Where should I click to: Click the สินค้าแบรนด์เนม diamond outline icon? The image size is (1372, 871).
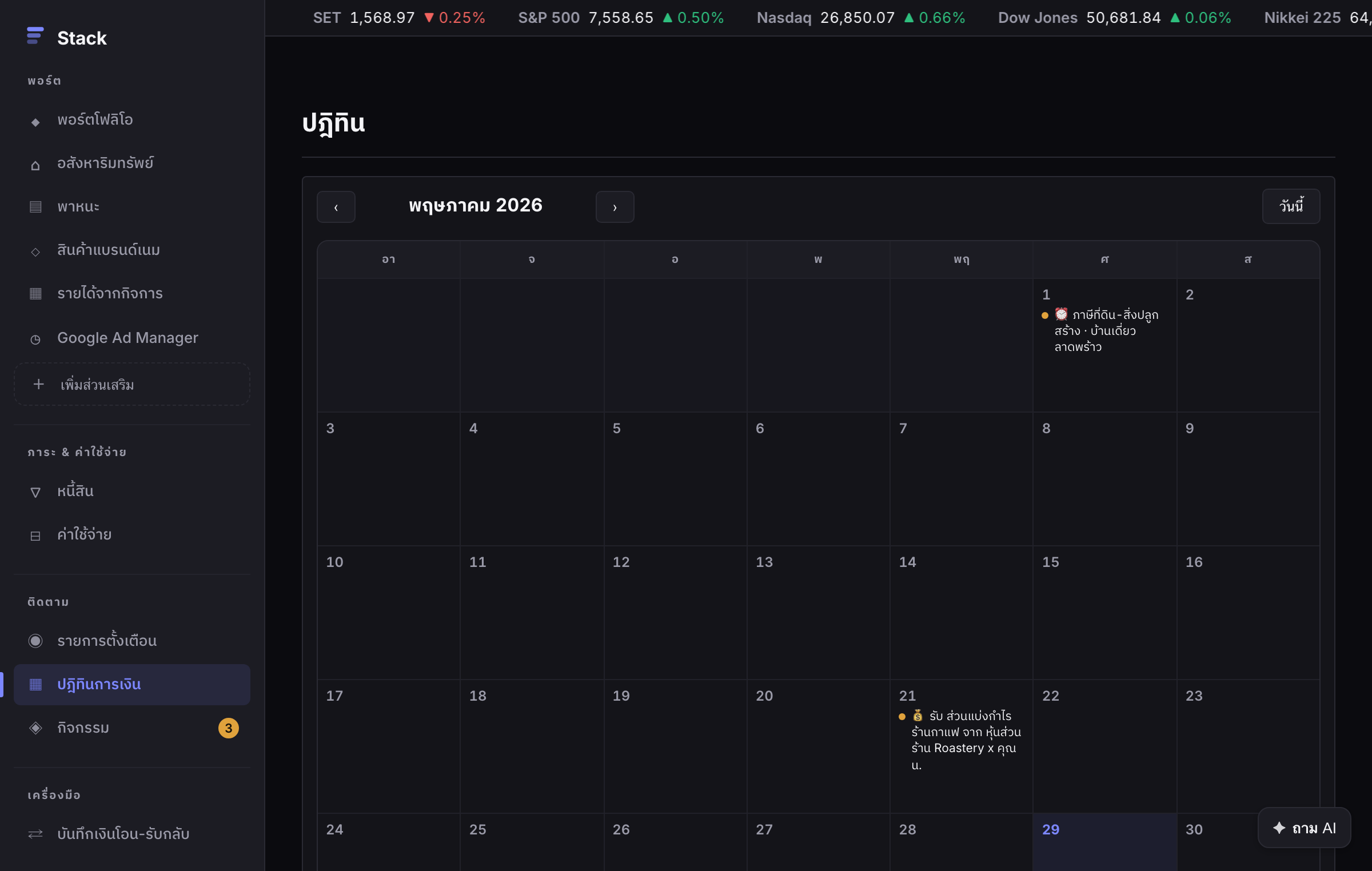35,251
